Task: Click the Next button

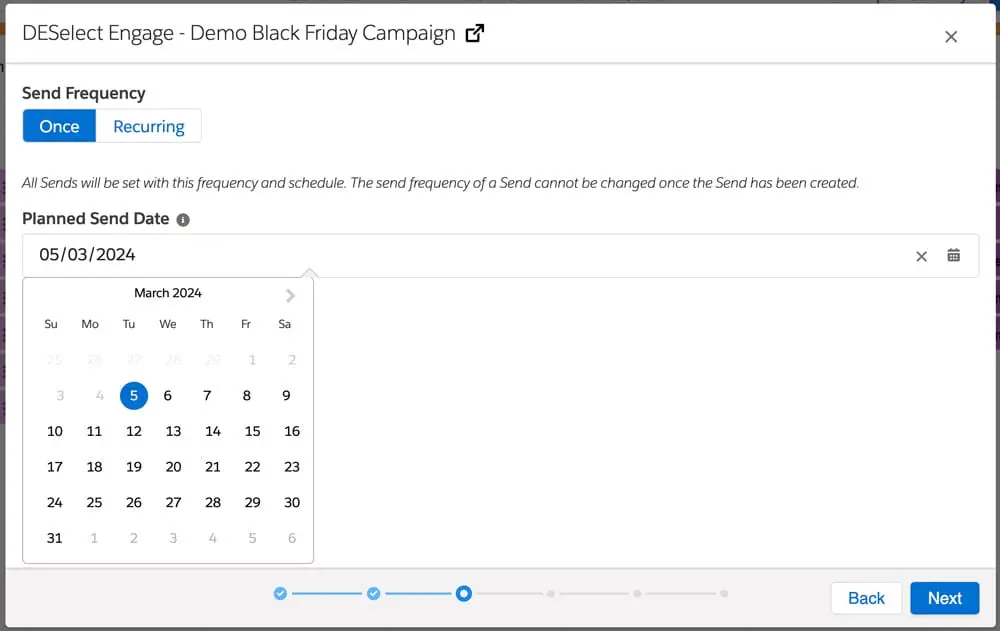Action: point(944,598)
